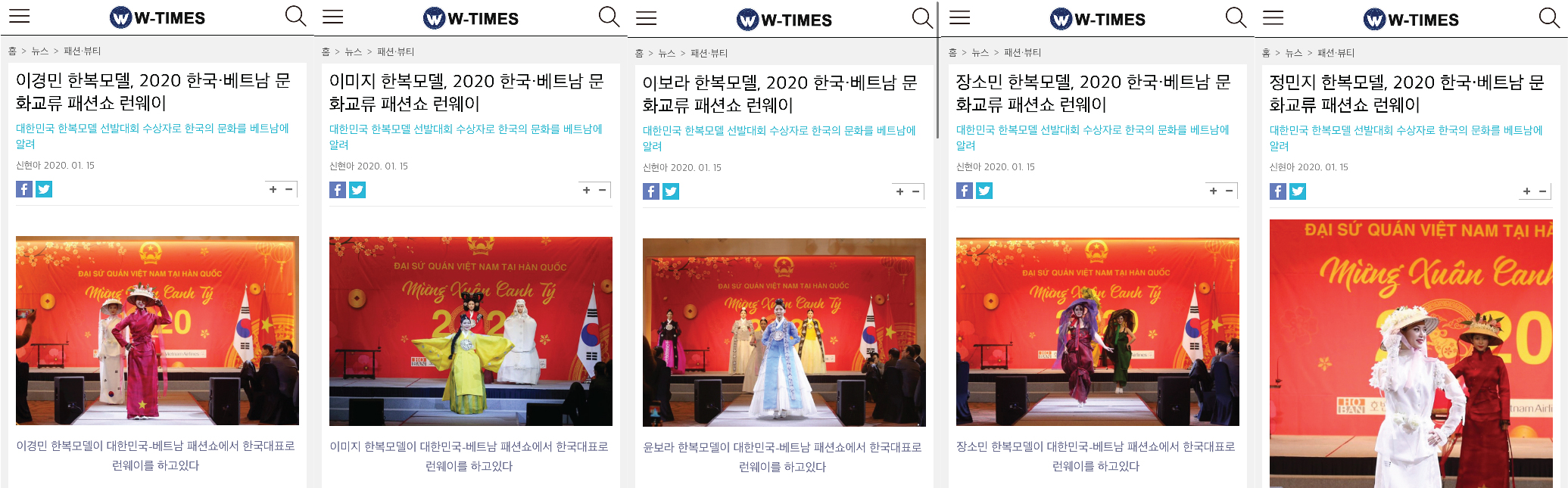This screenshot has width=1568, height=488.
Task: Open the 이보라 blue hanbok runway photo
Action: click(784, 333)
